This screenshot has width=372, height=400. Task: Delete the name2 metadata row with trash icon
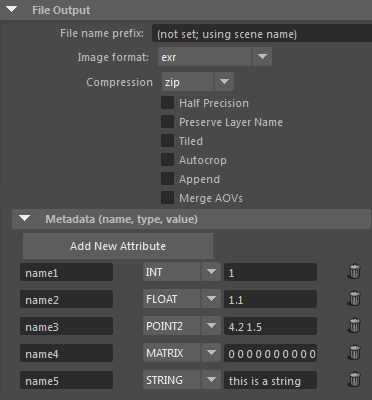click(x=354, y=299)
